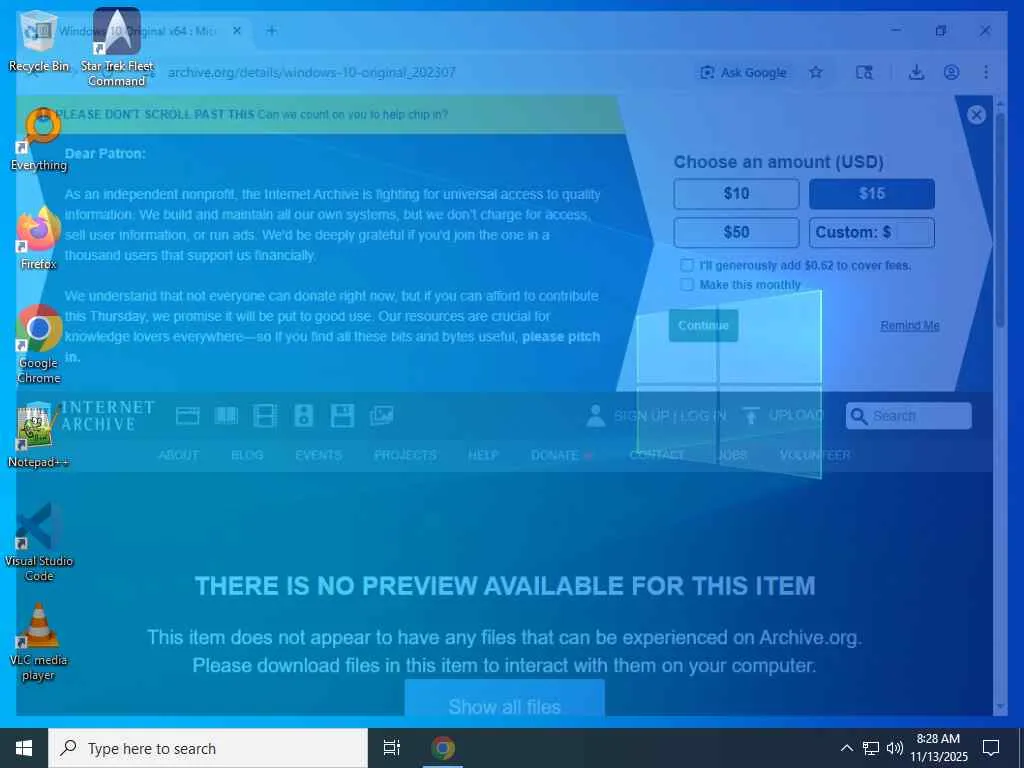Open the taskbar clock showing 8:28 AM
This screenshot has width=1024, height=768.
pyautogui.click(x=938, y=748)
